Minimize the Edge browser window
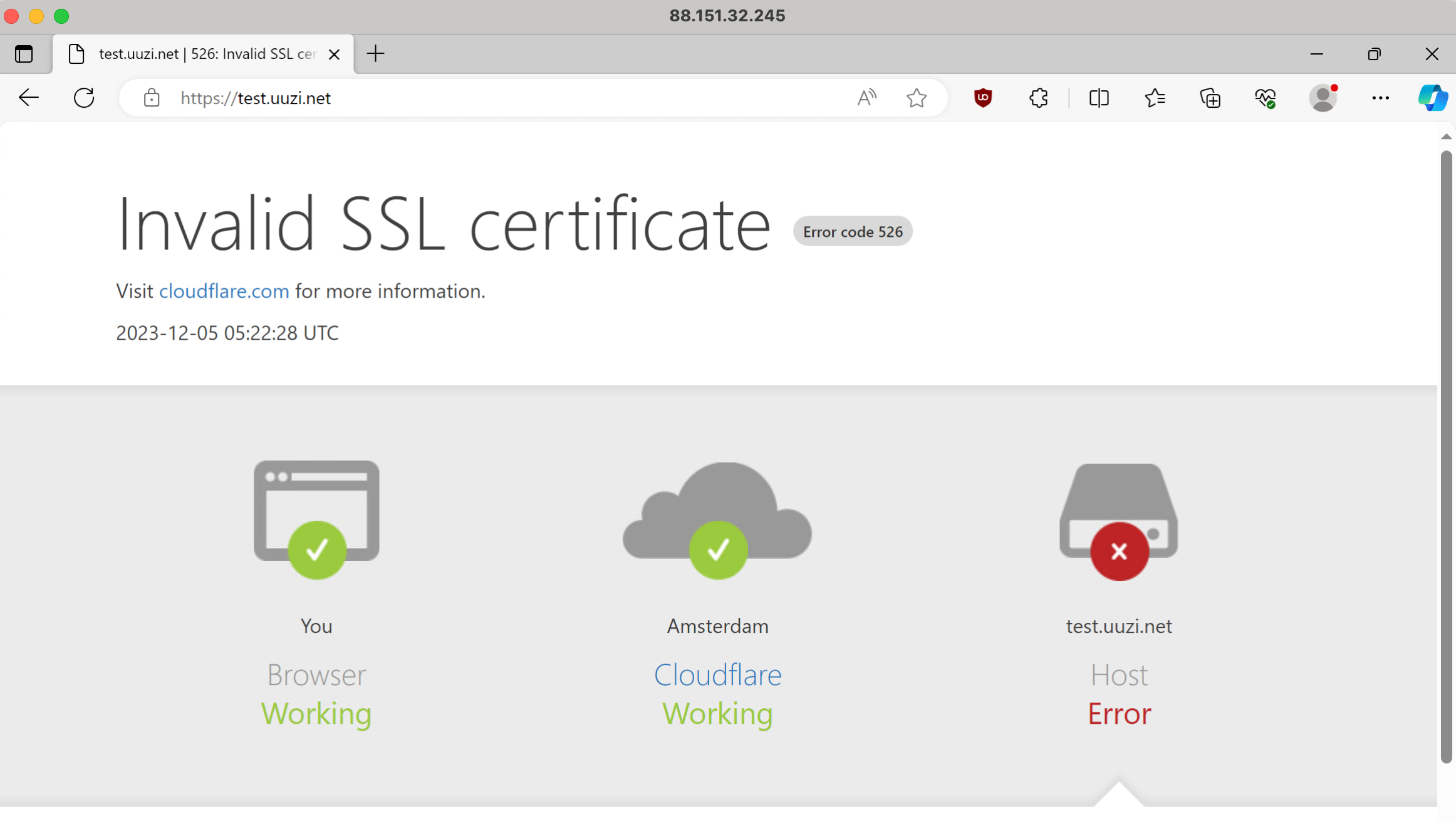 pyautogui.click(x=1317, y=55)
